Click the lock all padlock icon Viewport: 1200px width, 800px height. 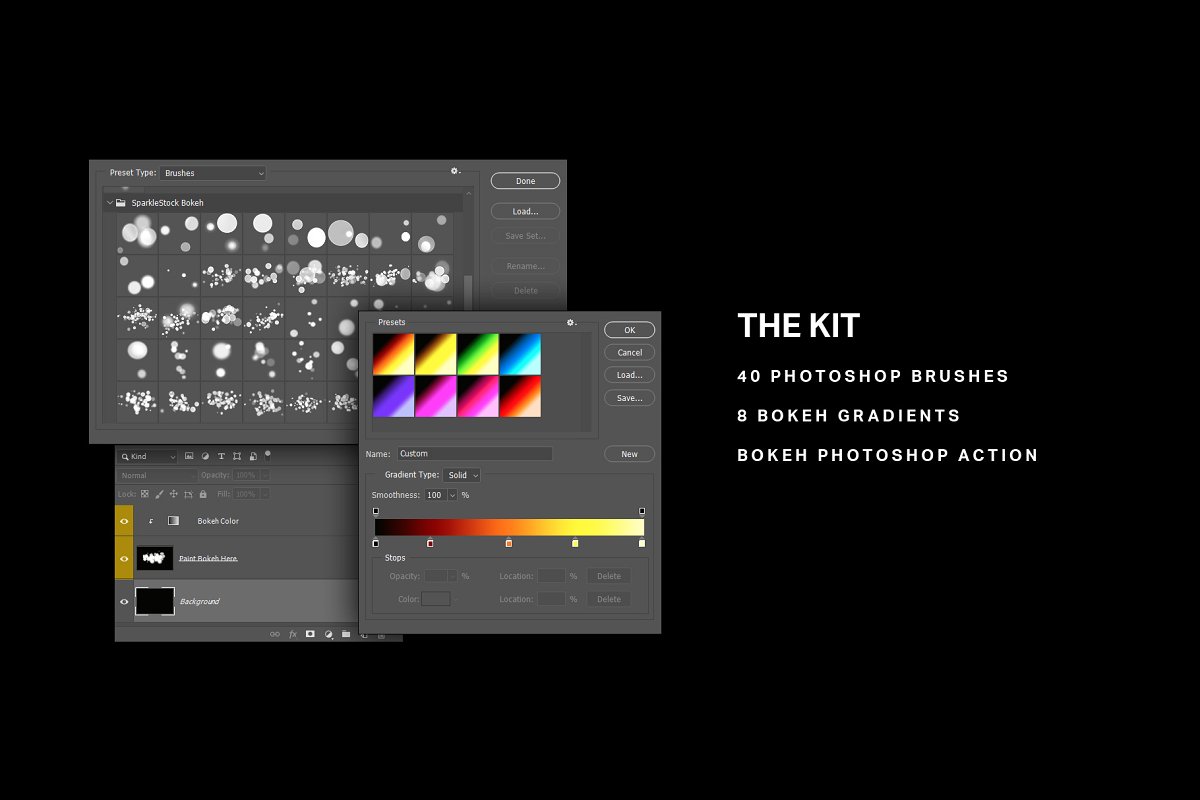pos(203,494)
